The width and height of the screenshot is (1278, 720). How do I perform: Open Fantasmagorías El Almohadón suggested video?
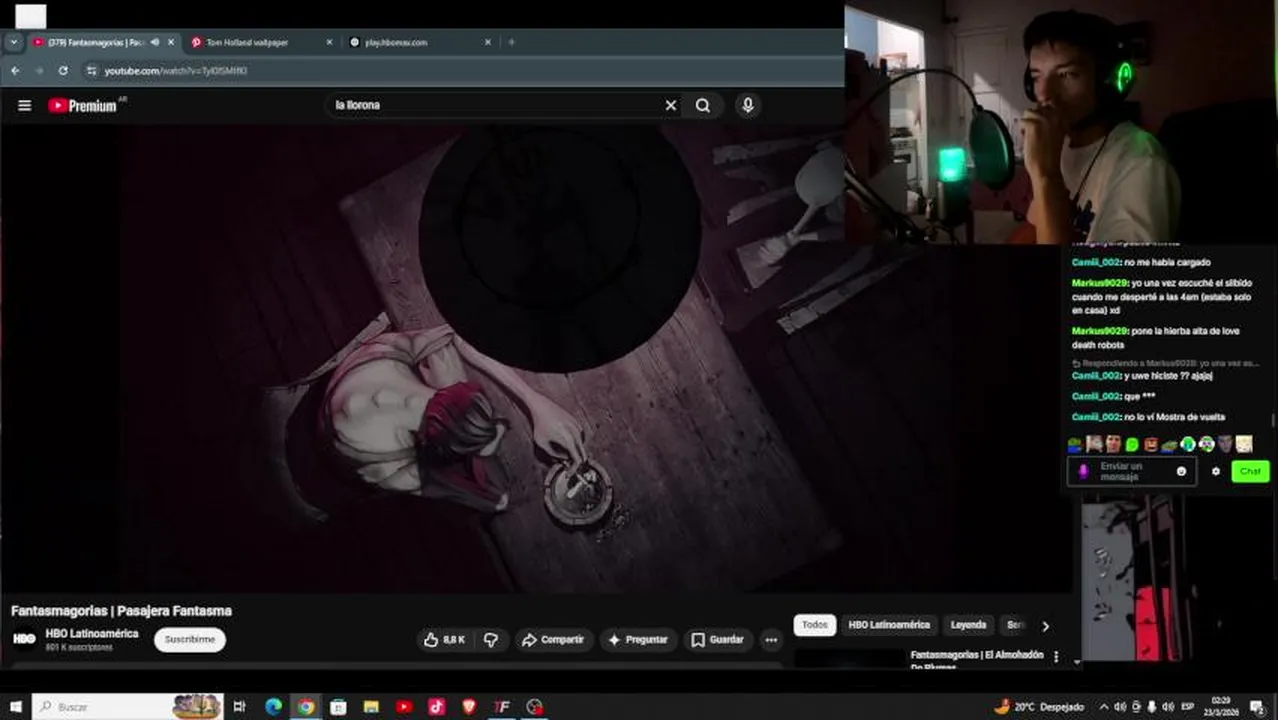976,659
